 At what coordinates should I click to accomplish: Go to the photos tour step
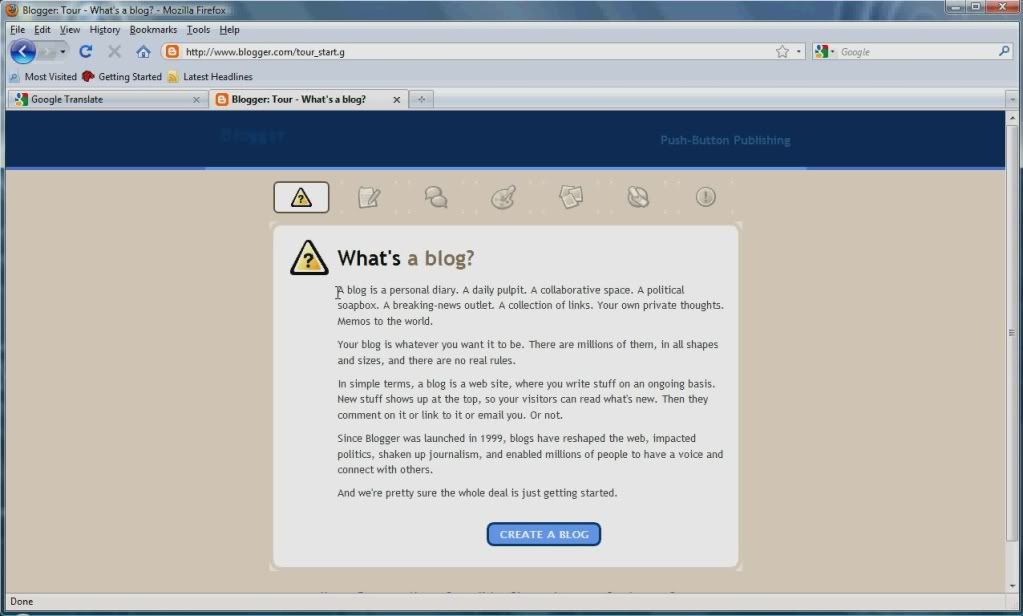click(x=571, y=196)
